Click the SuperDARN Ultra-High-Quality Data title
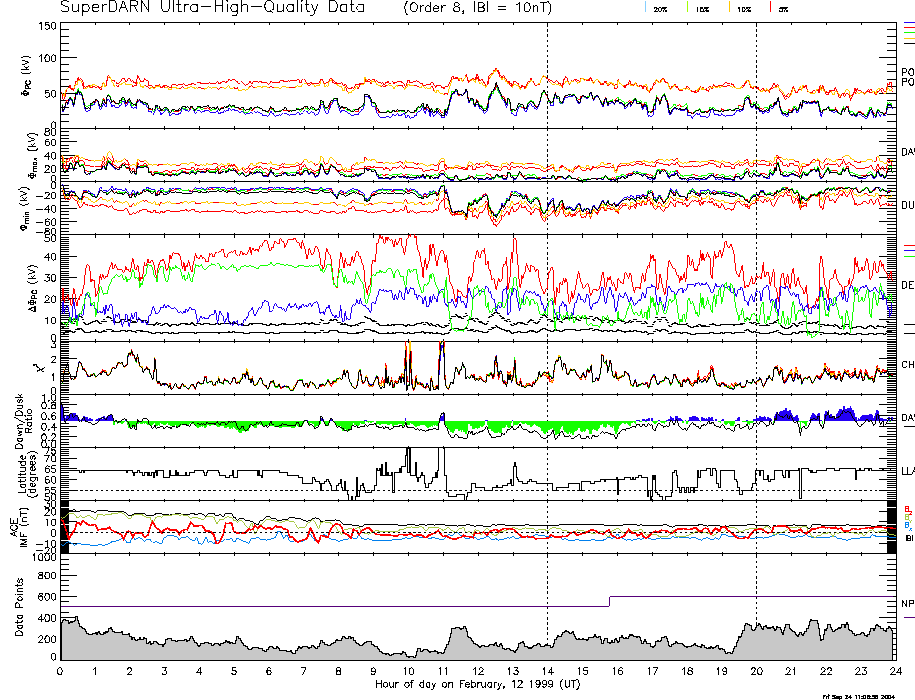The width and height of the screenshot is (915, 700). [x=199, y=8]
